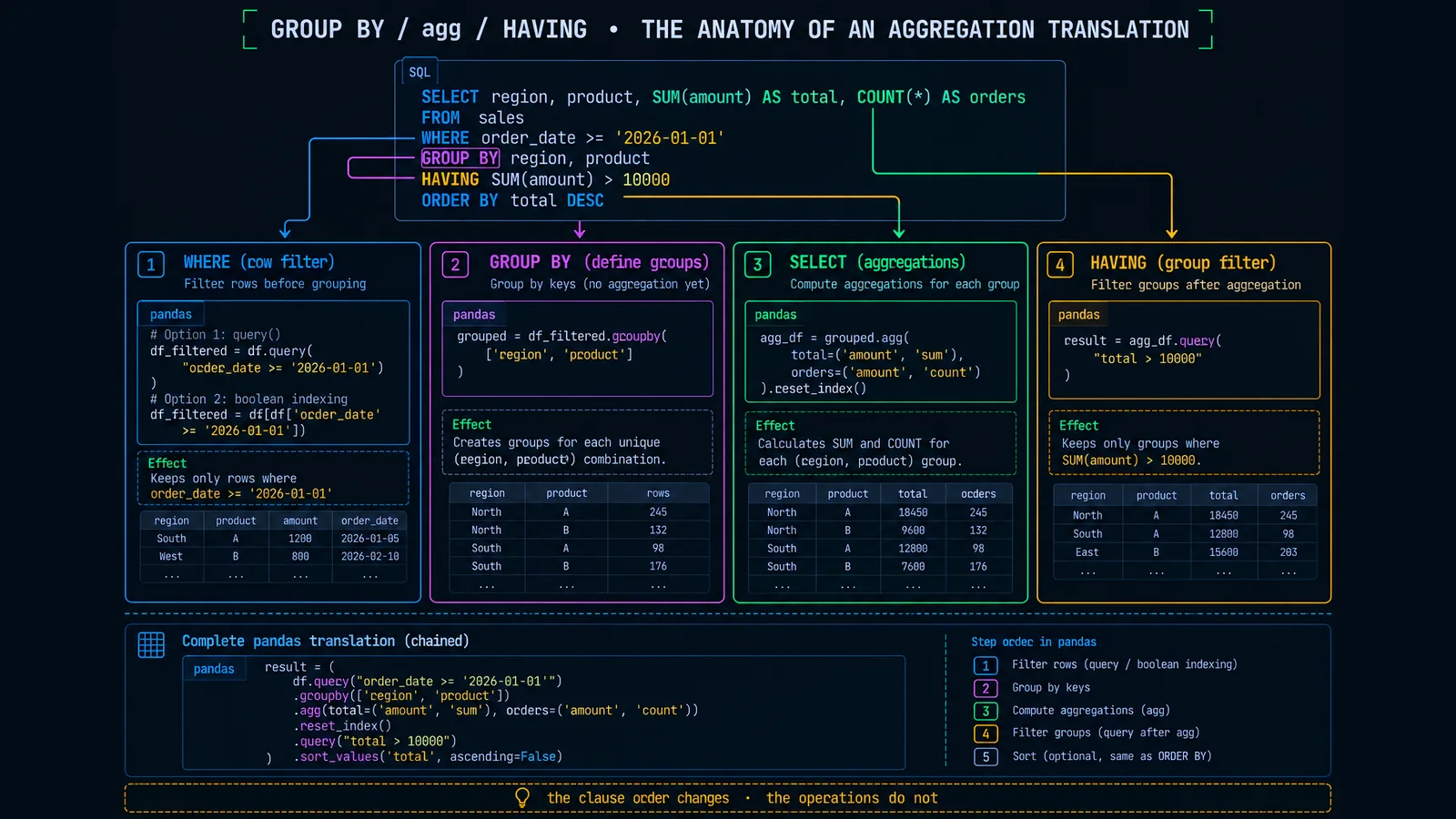Click 'the operations do not' in the bottom banner

(x=852, y=798)
